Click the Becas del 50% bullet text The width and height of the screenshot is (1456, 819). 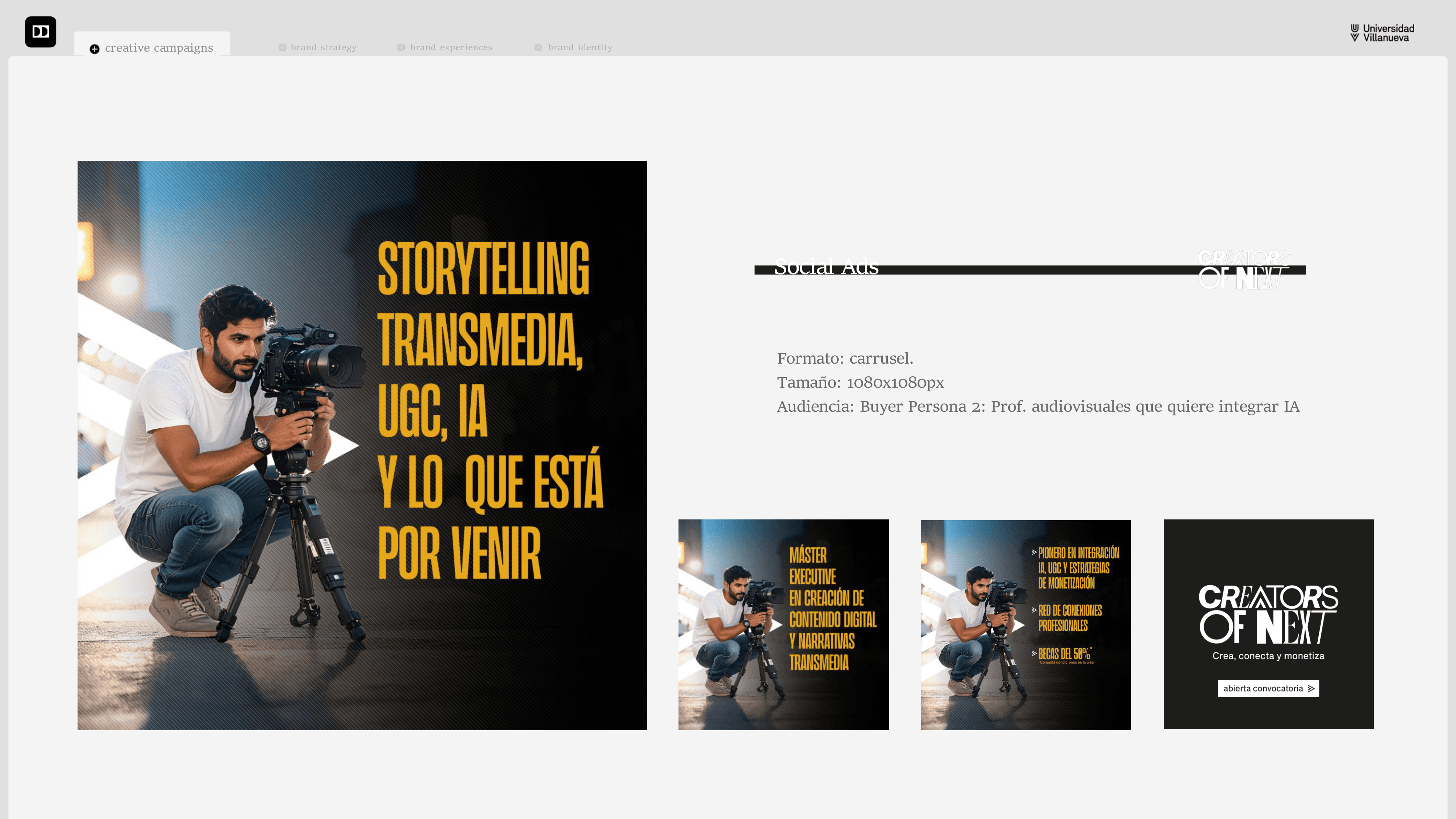pos(1064,653)
